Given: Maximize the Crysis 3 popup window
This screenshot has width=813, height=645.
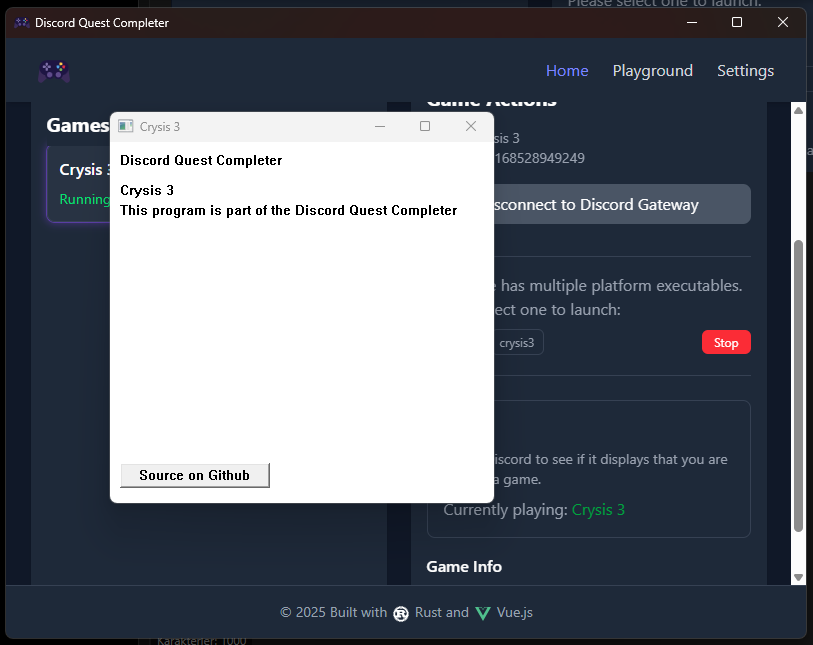Looking at the screenshot, I should 425,126.
